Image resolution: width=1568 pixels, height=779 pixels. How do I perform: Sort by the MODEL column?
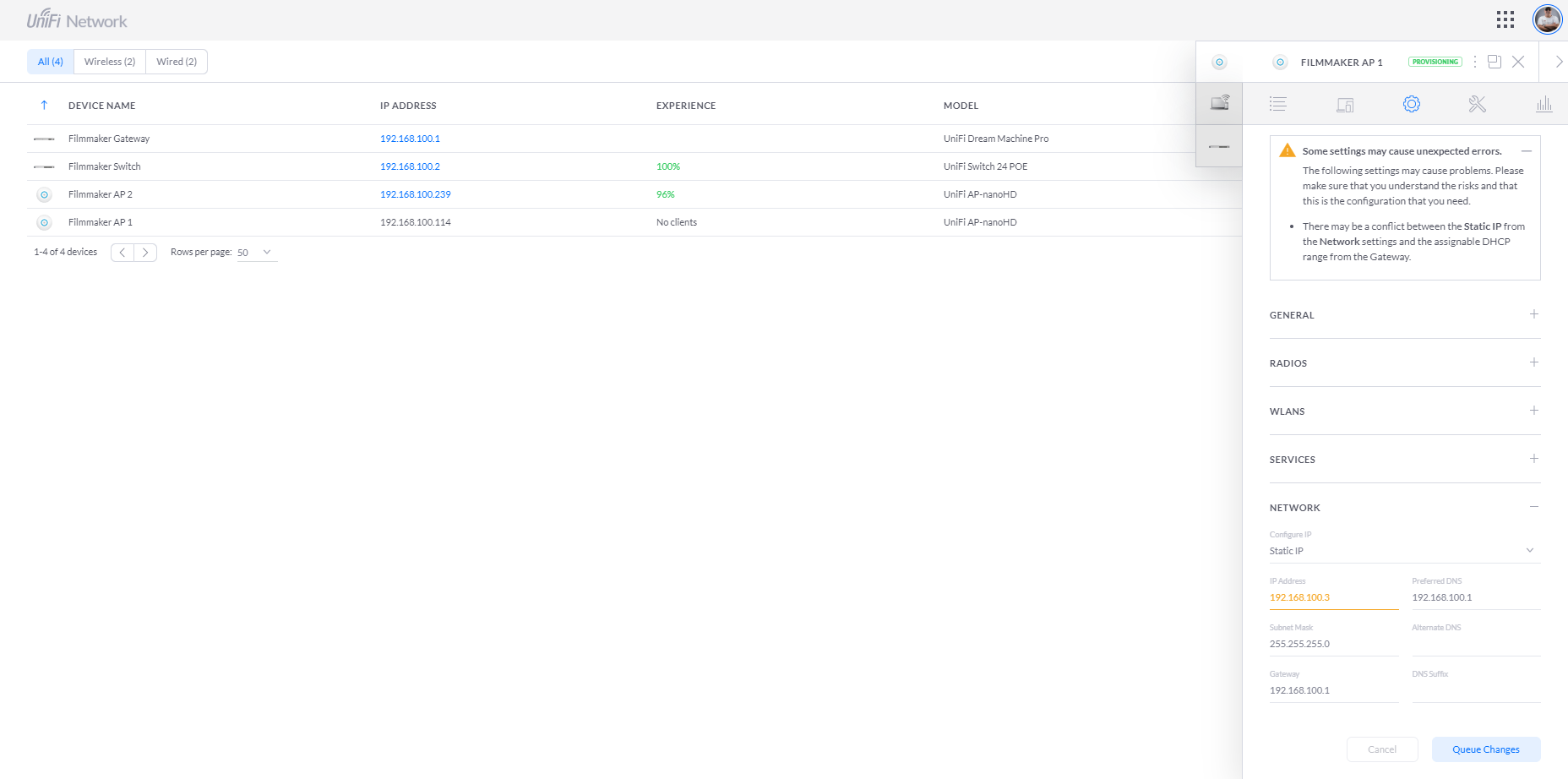pyautogui.click(x=961, y=106)
